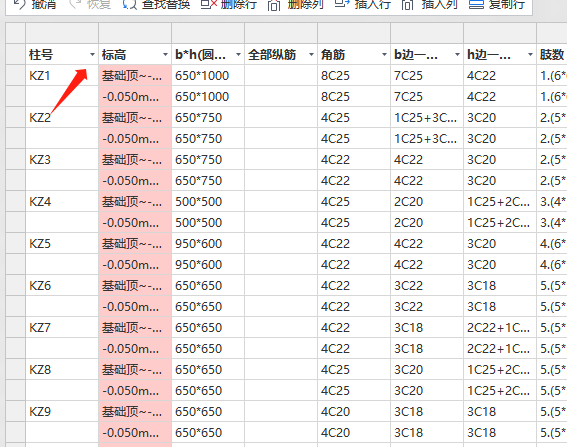Click KZ1 first-row 4C22 h-side cell
The image size is (567, 447).
[500, 76]
